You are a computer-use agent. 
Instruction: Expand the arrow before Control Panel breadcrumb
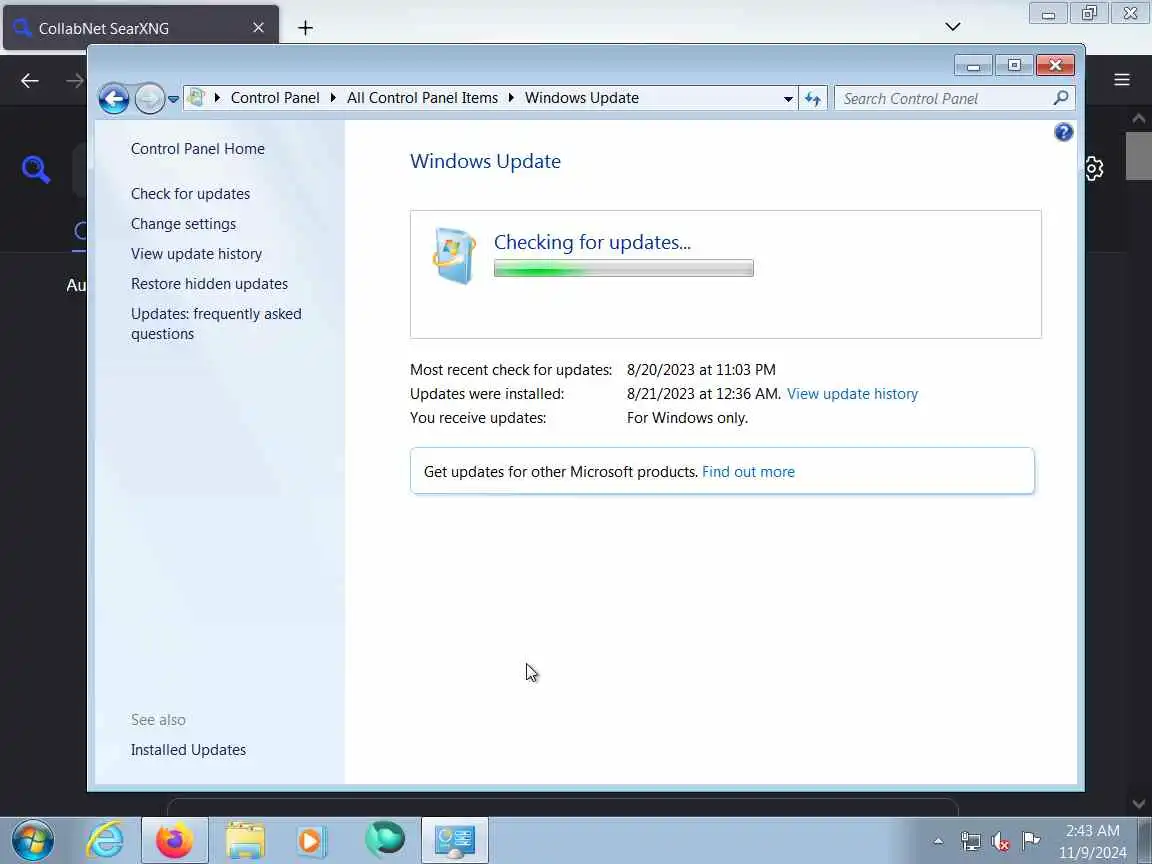[217, 98]
